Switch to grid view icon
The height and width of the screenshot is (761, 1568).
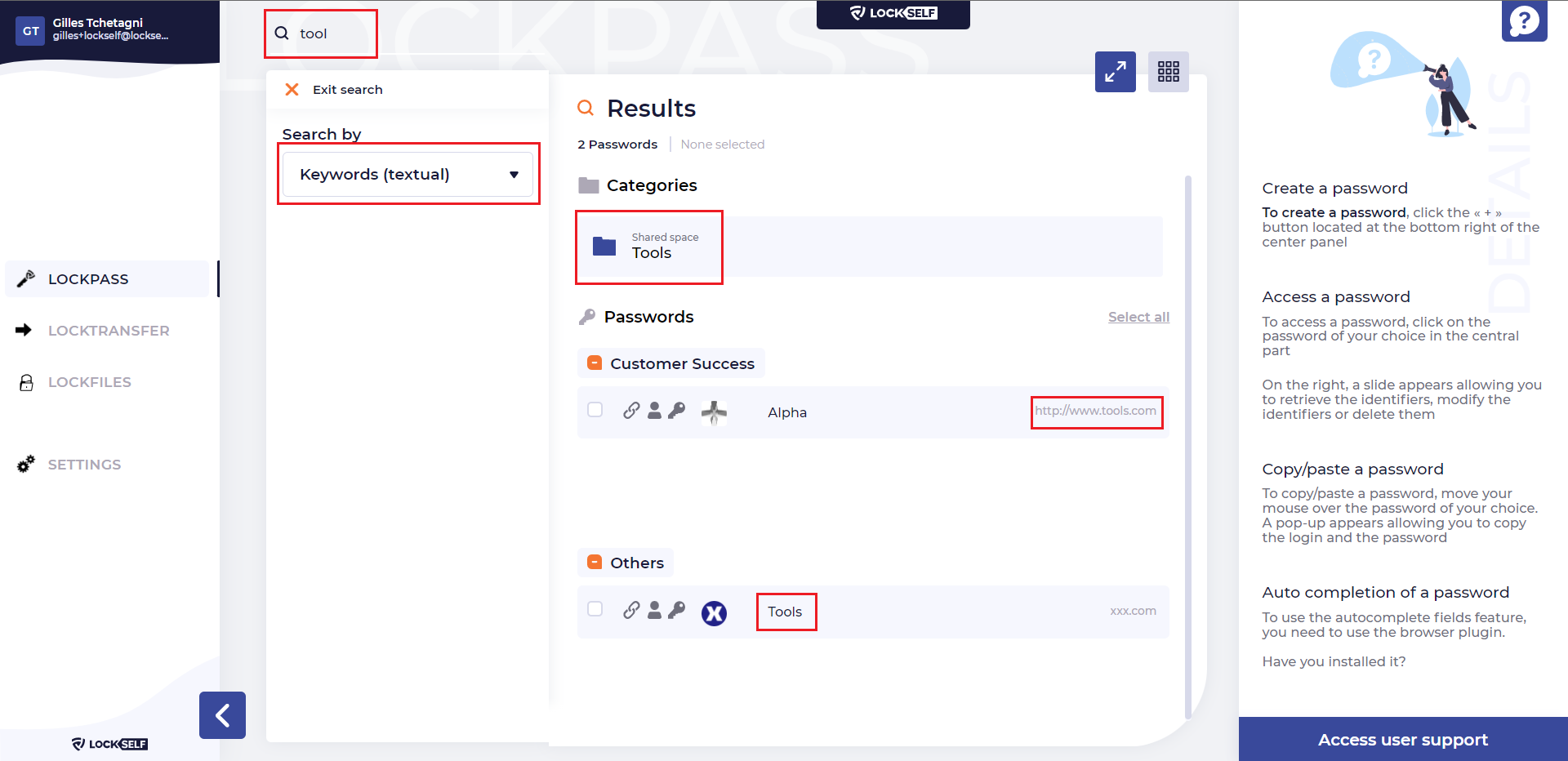1169,72
